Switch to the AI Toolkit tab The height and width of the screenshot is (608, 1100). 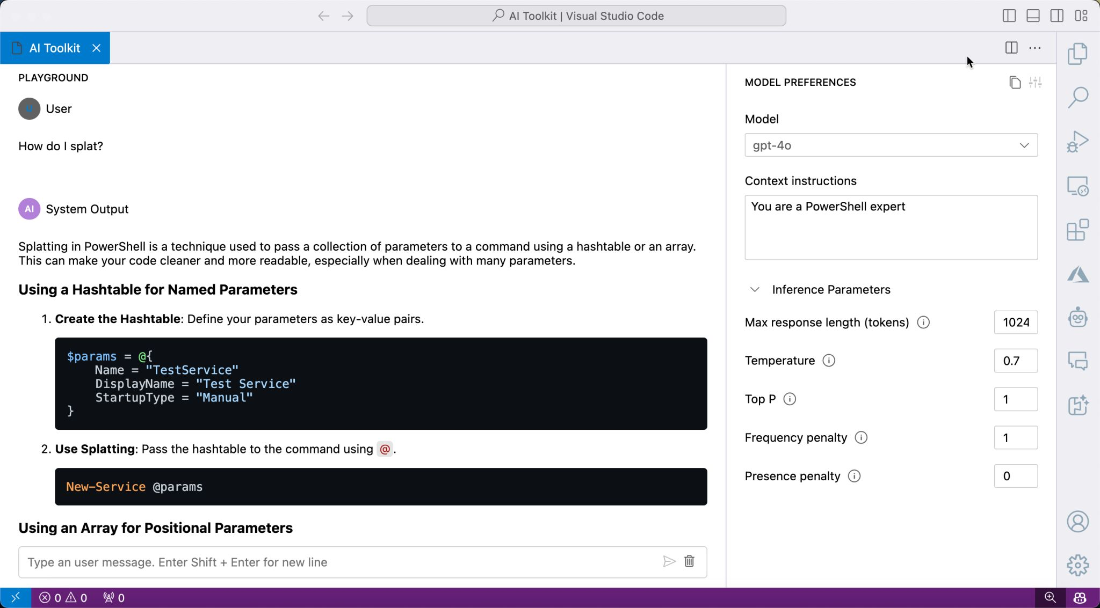[x=55, y=48]
